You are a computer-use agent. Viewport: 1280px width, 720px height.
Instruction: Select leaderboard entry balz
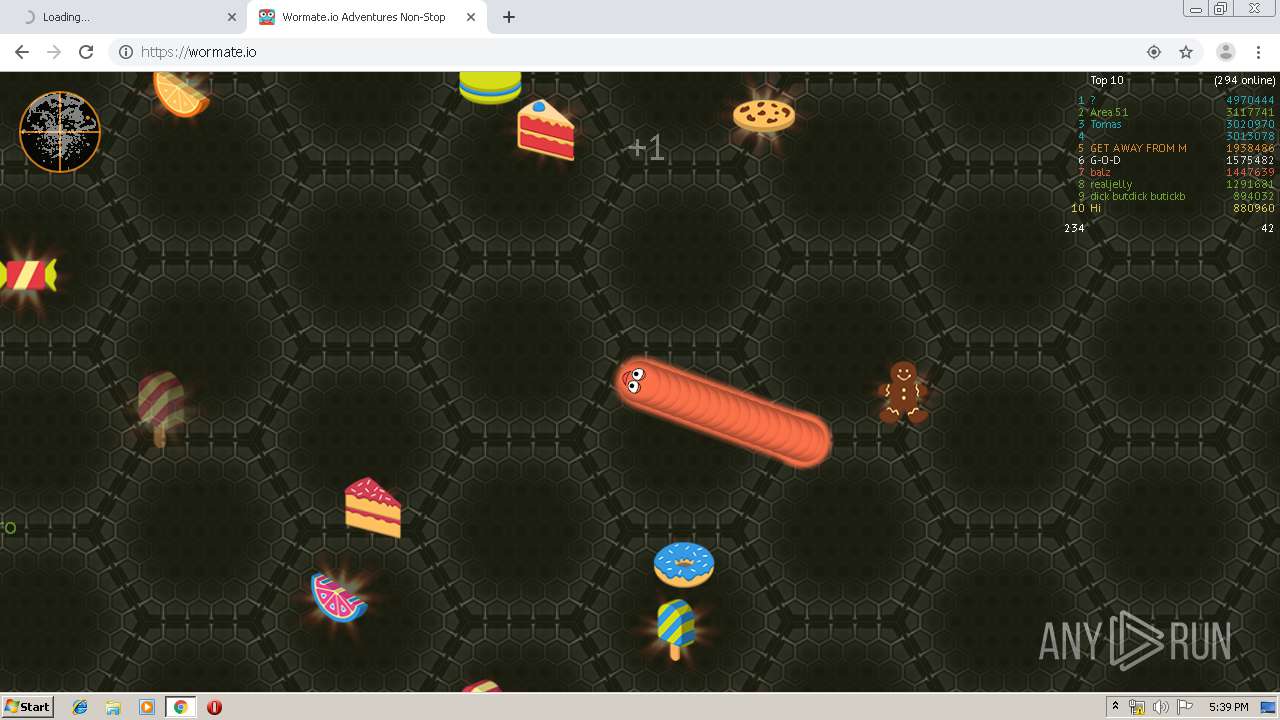1100,172
